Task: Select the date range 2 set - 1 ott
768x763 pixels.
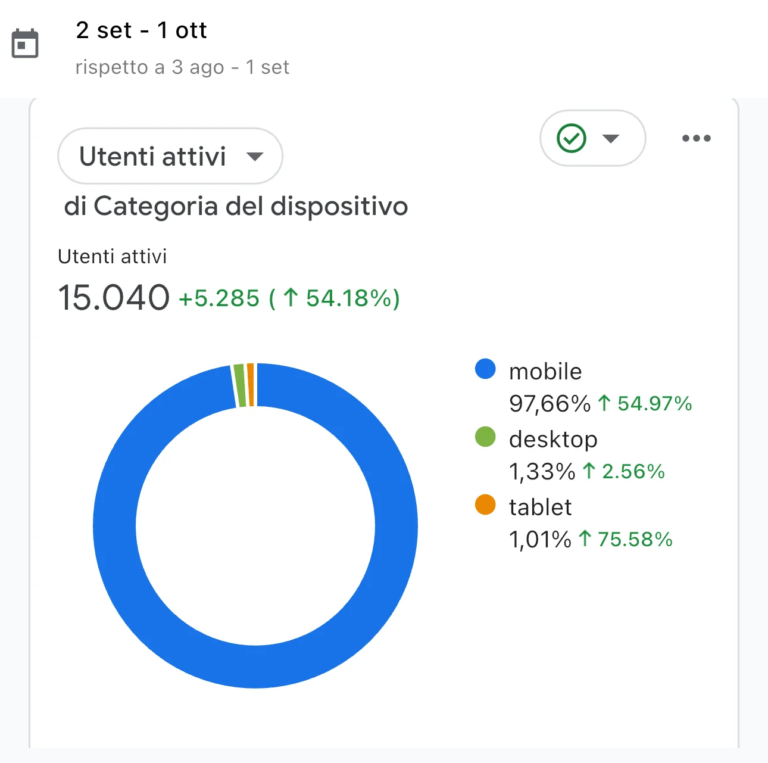Action: pos(141,30)
